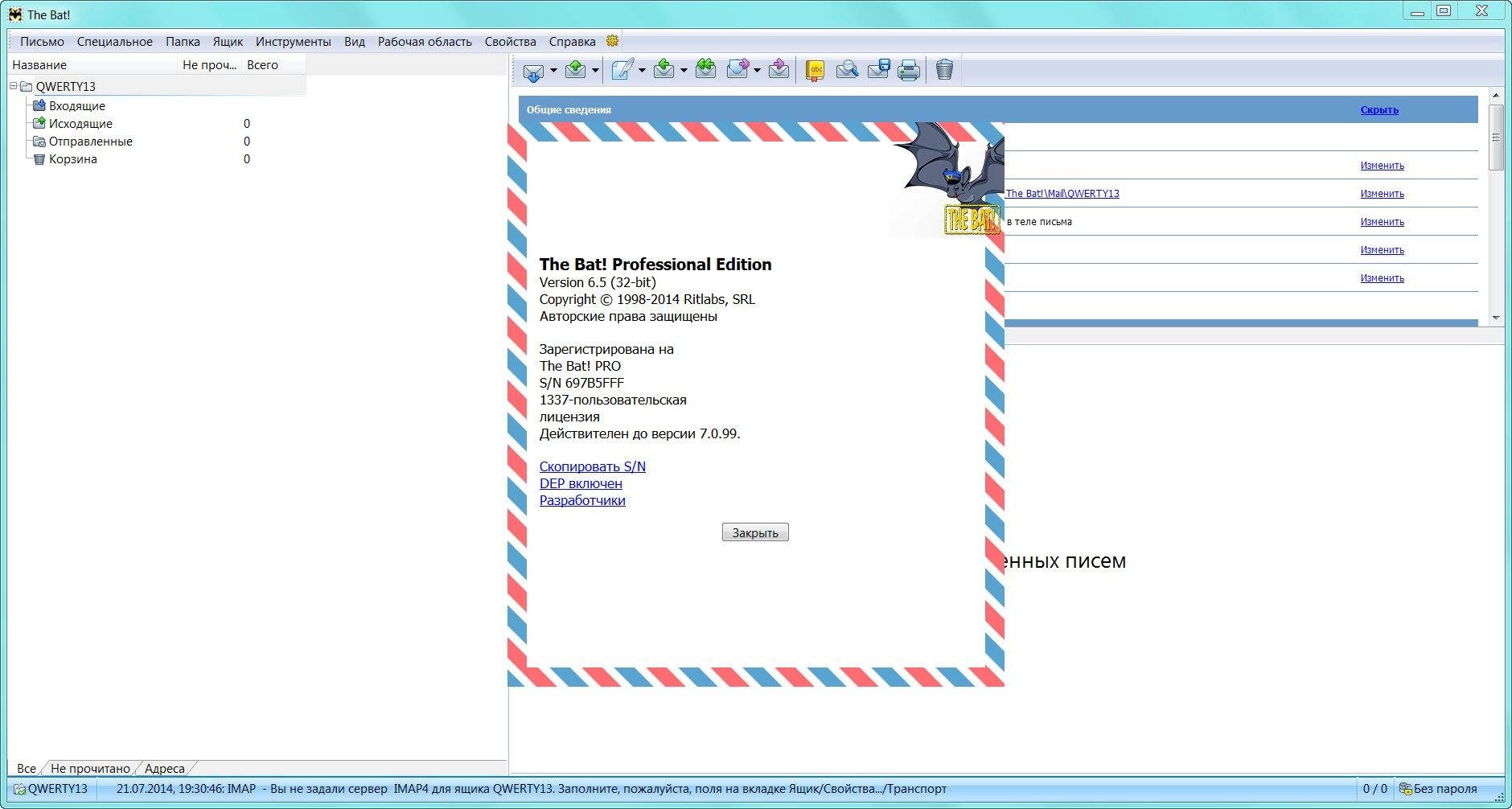Screen dimensions: 1512x809
Task: Click the Forward message icon
Action: point(738,69)
